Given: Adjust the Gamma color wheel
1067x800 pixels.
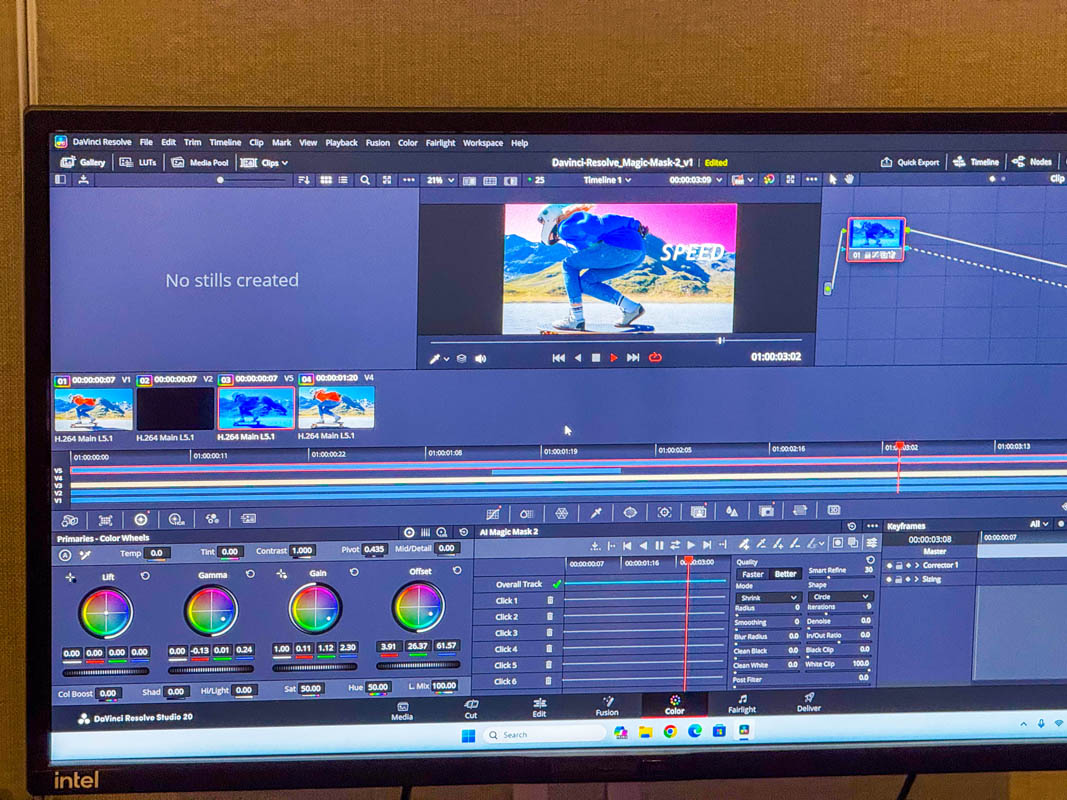Looking at the screenshot, I should click(212, 610).
